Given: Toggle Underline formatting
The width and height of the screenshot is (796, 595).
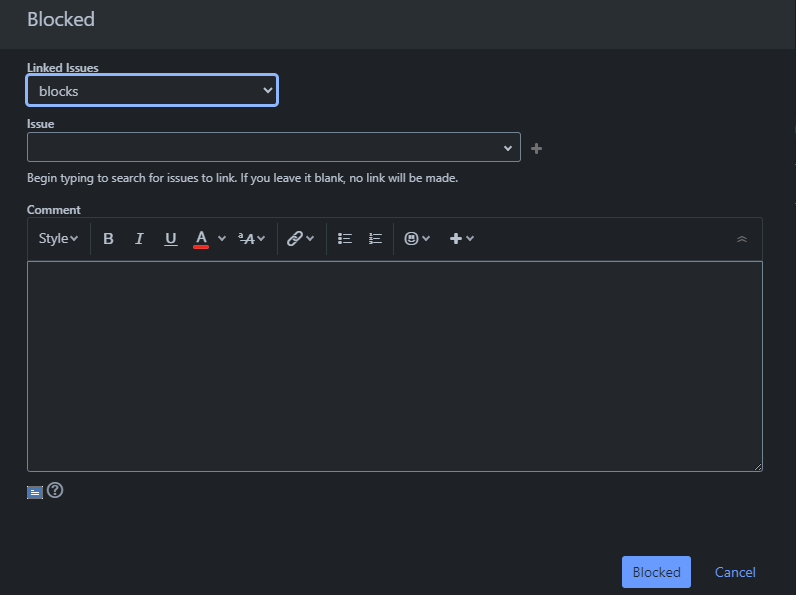Looking at the screenshot, I should 171,239.
